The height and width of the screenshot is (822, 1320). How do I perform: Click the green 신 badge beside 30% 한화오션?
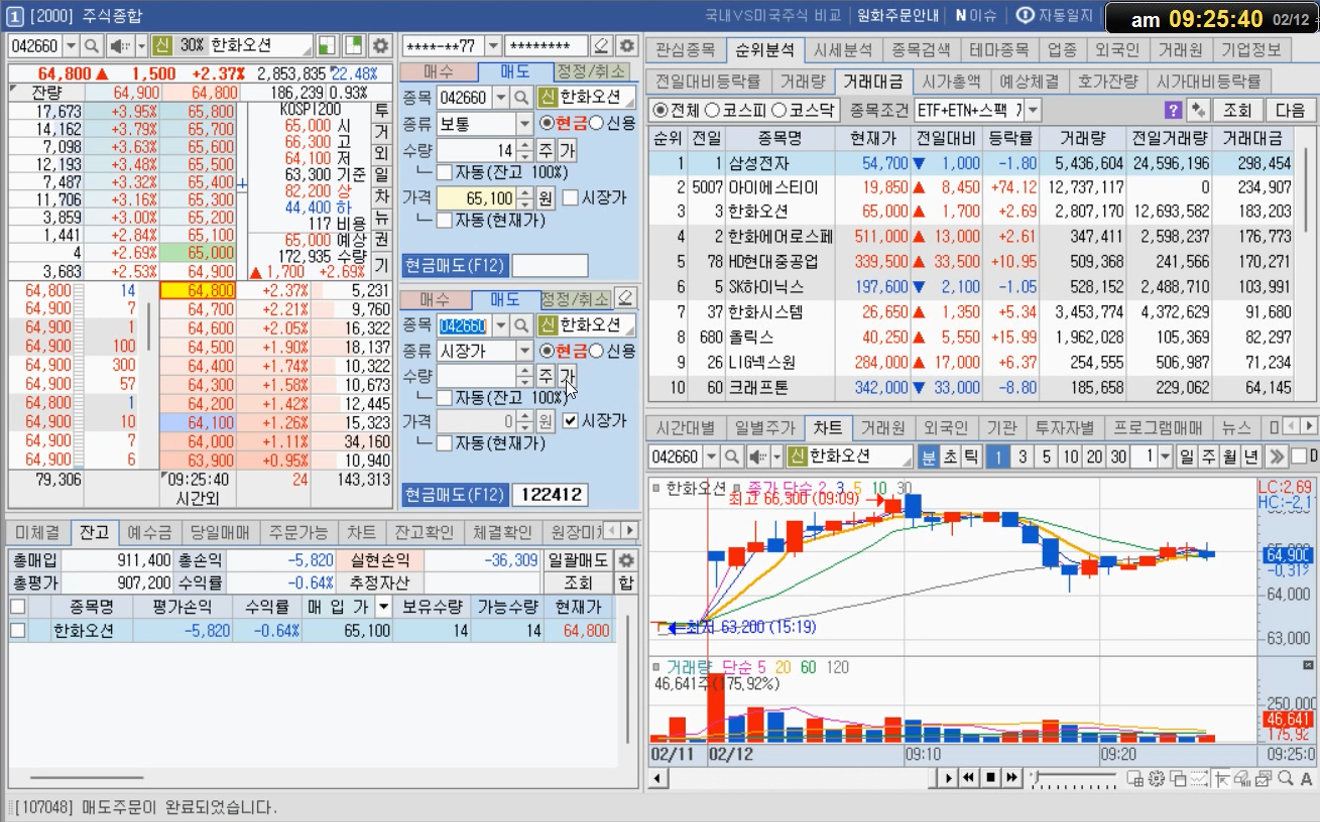[163, 46]
